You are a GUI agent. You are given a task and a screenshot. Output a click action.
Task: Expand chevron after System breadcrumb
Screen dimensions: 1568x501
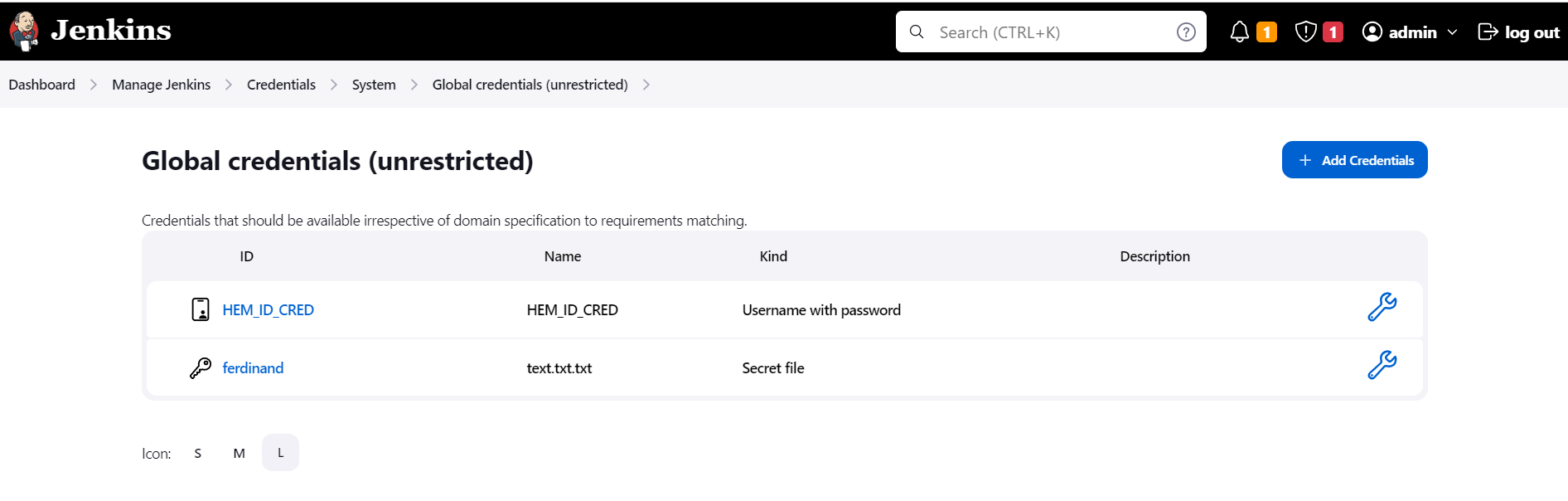tap(414, 85)
